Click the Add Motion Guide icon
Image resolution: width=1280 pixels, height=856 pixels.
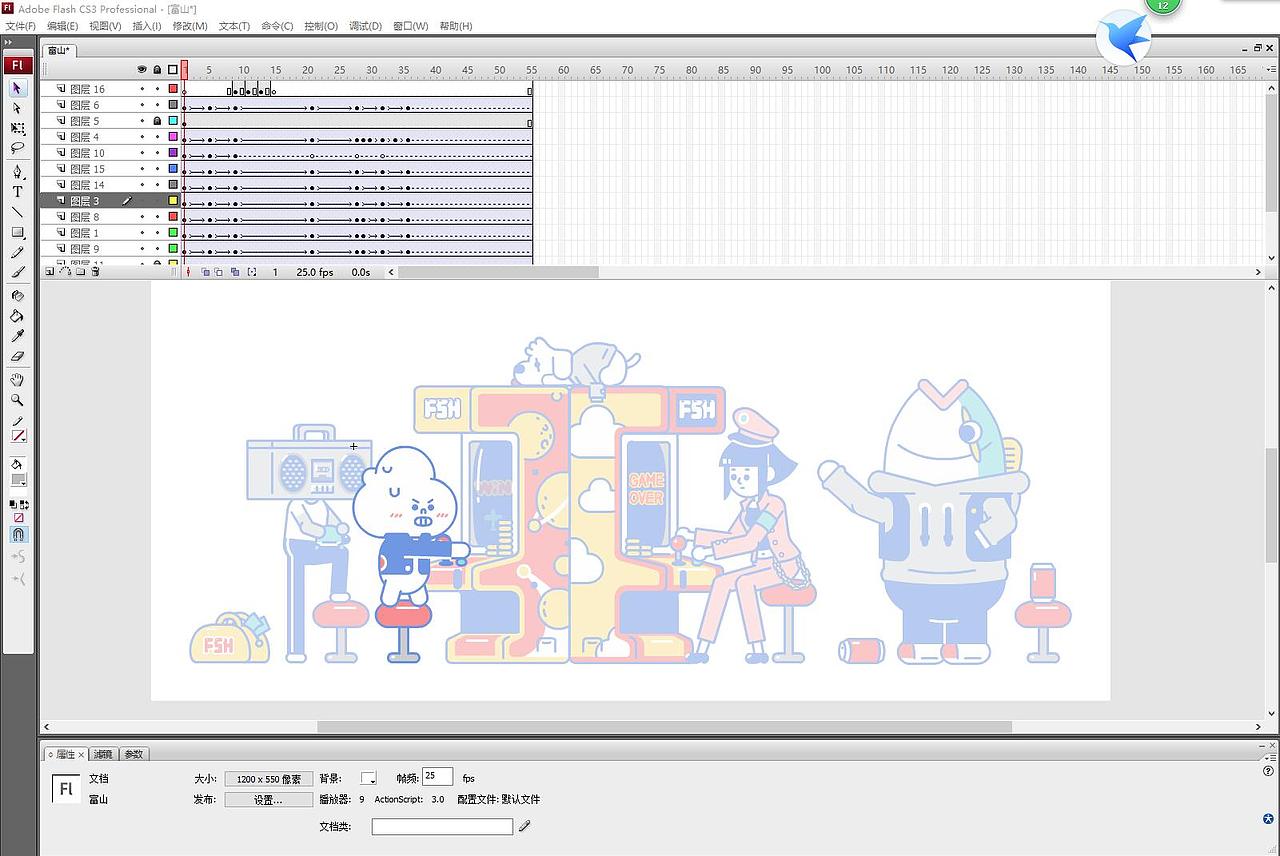(65, 271)
